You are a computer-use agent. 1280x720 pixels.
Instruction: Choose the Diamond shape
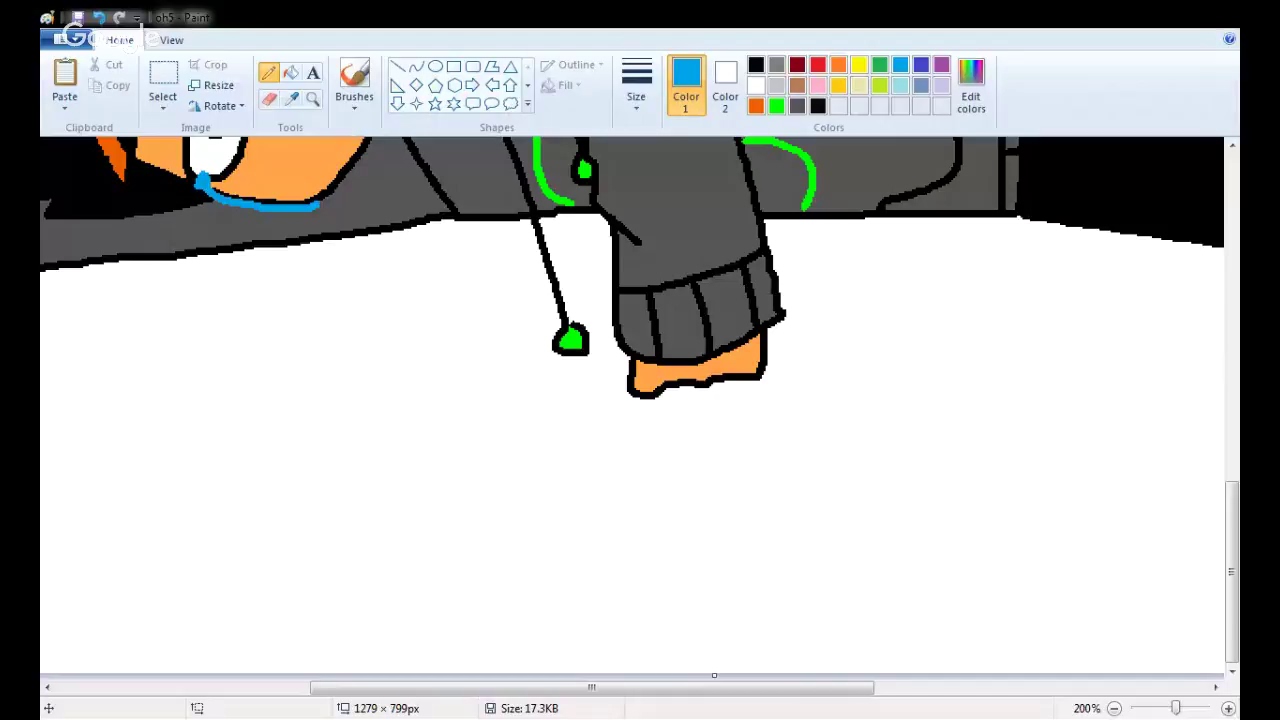(x=416, y=85)
